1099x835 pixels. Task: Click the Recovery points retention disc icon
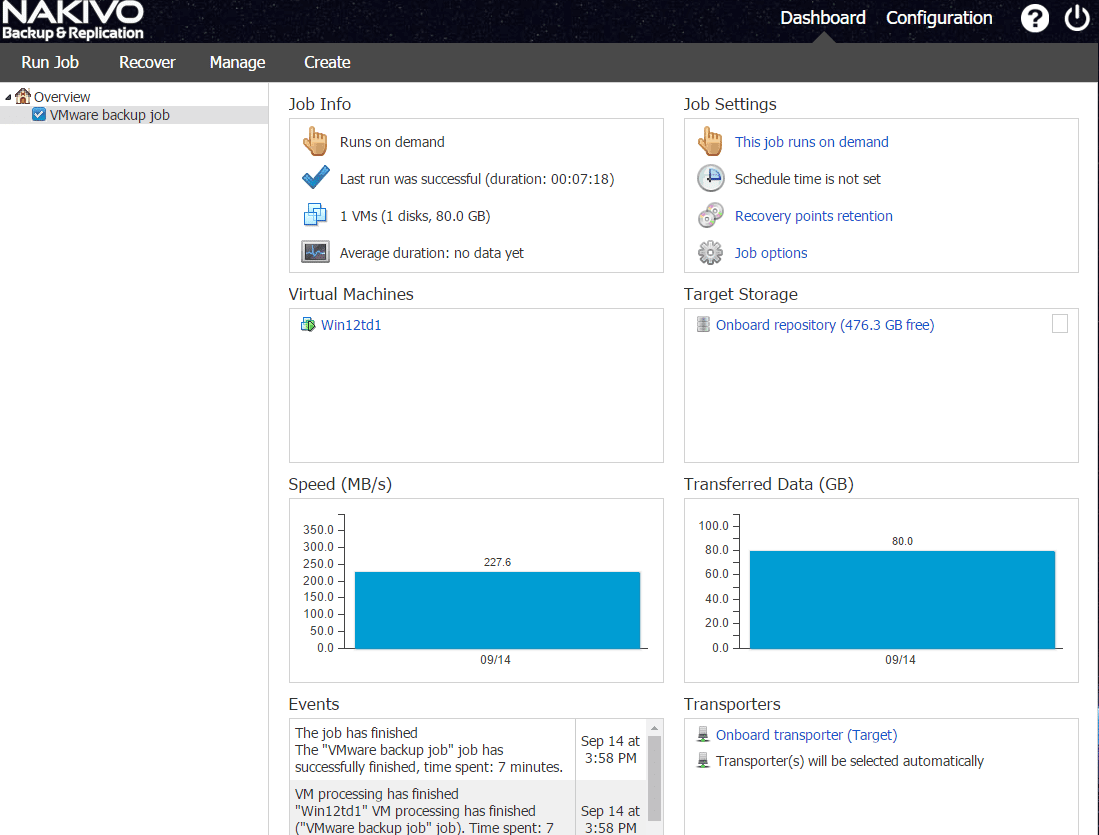pyautogui.click(x=710, y=216)
